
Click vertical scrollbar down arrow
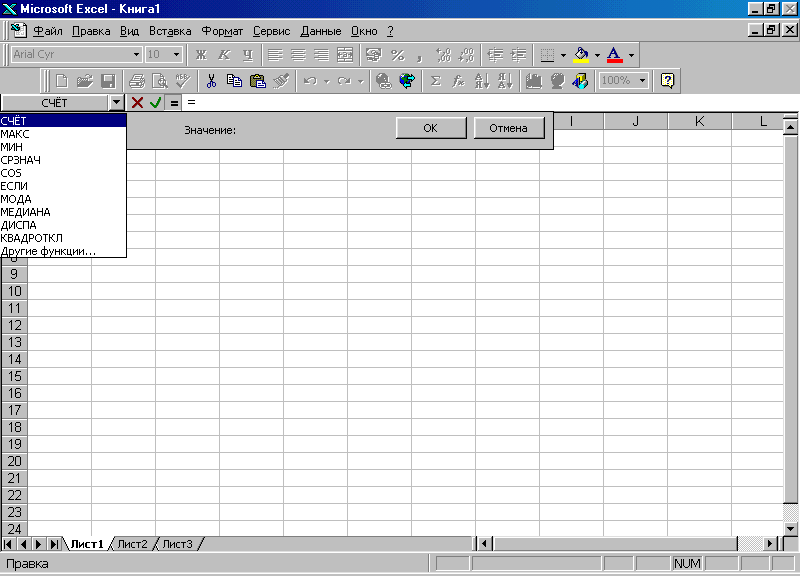point(790,529)
